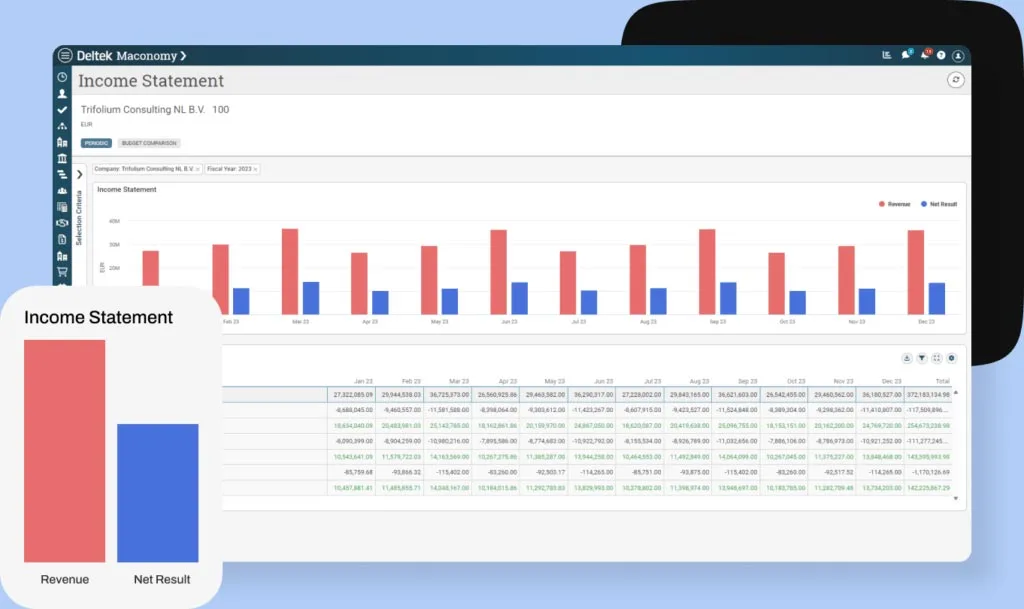Open the shopping cart sidebar icon
Viewport: 1024px width, 609px height.
[62, 272]
